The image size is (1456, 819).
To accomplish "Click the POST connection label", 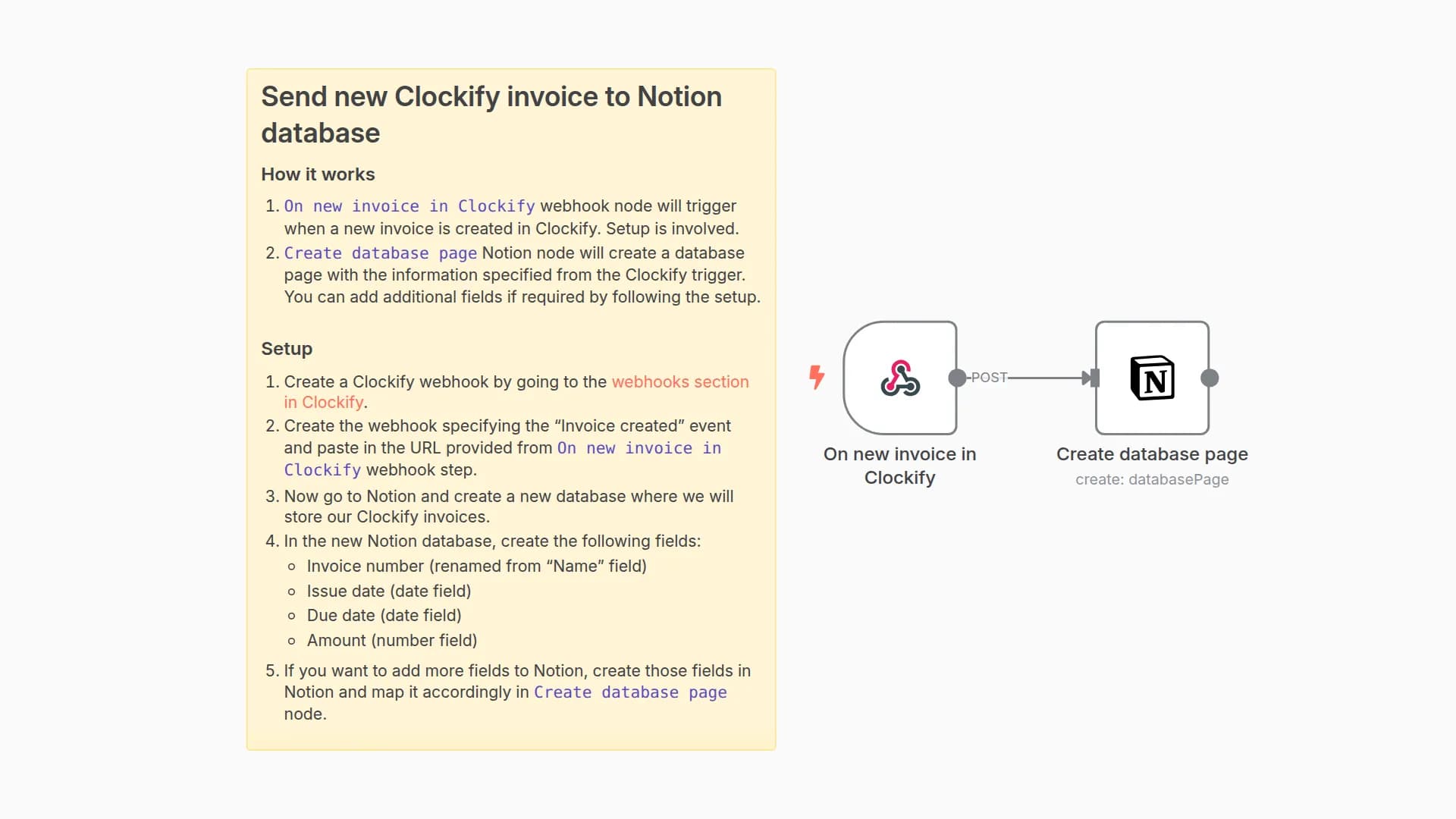I will pos(989,377).
